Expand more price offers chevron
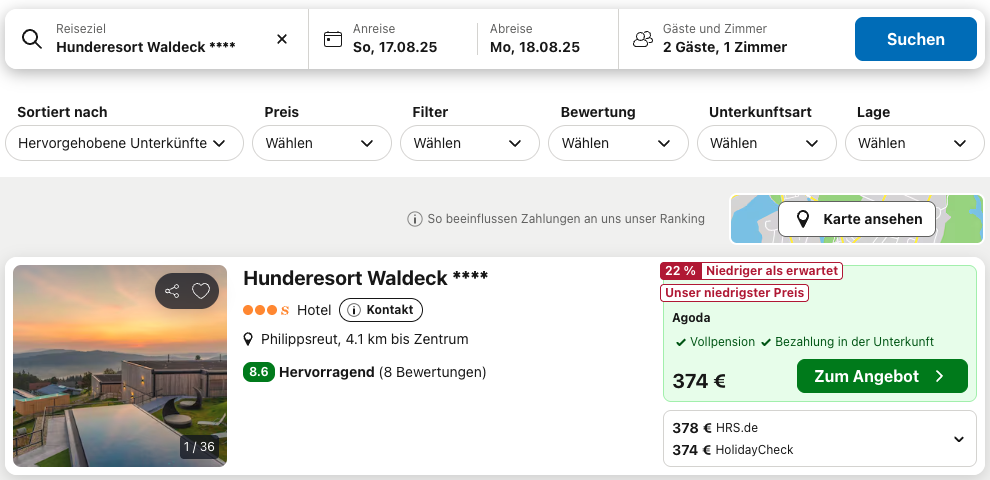This screenshot has width=990, height=480. click(959, 439)
